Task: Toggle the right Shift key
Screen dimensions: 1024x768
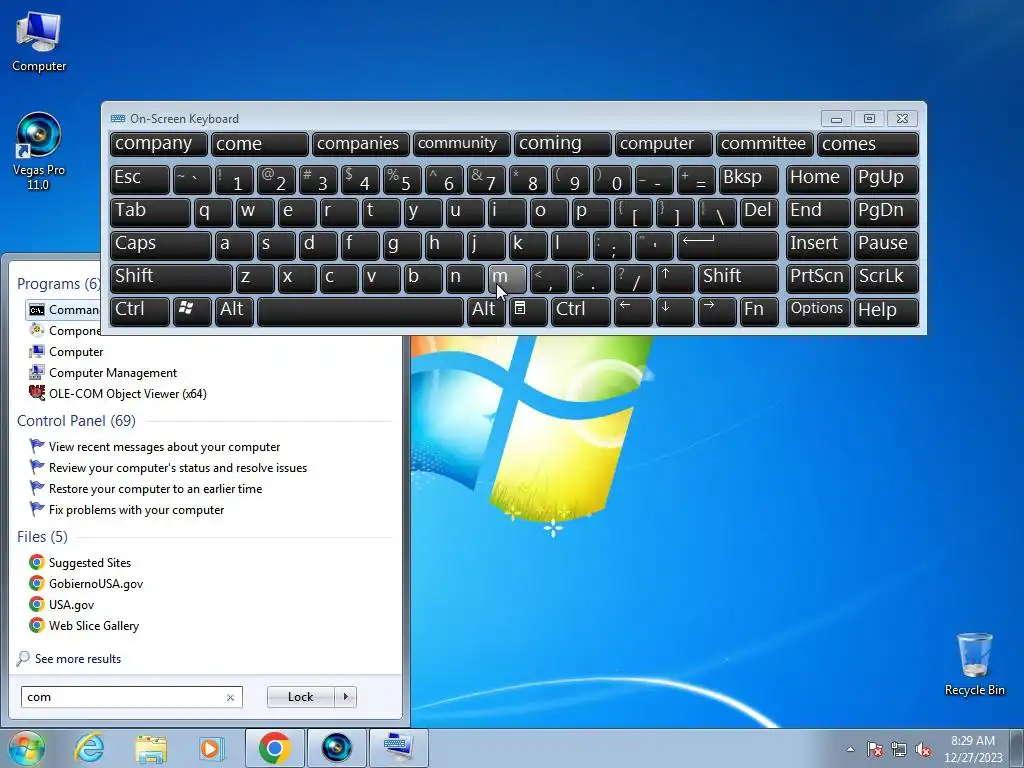Action: (x=738, y=279)
